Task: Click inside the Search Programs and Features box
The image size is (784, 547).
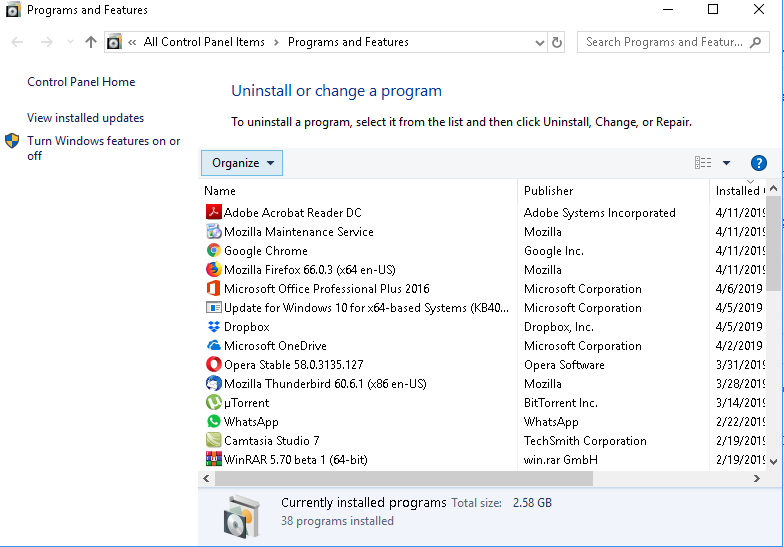Action: pos(664,42)
